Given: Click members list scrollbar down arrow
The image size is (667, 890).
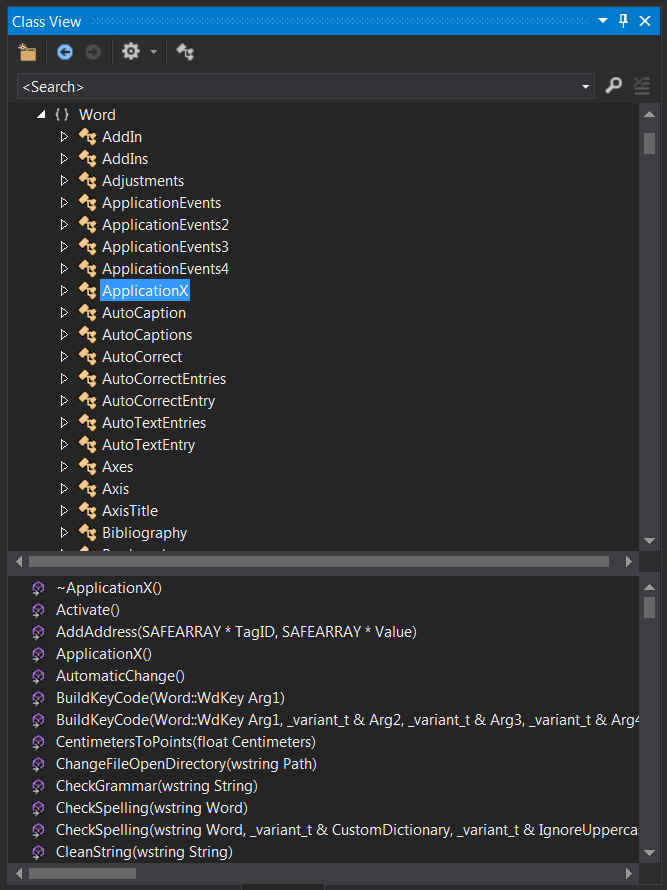Looking at the screenshot, I should pyautogui.click(x=649, y=852).
